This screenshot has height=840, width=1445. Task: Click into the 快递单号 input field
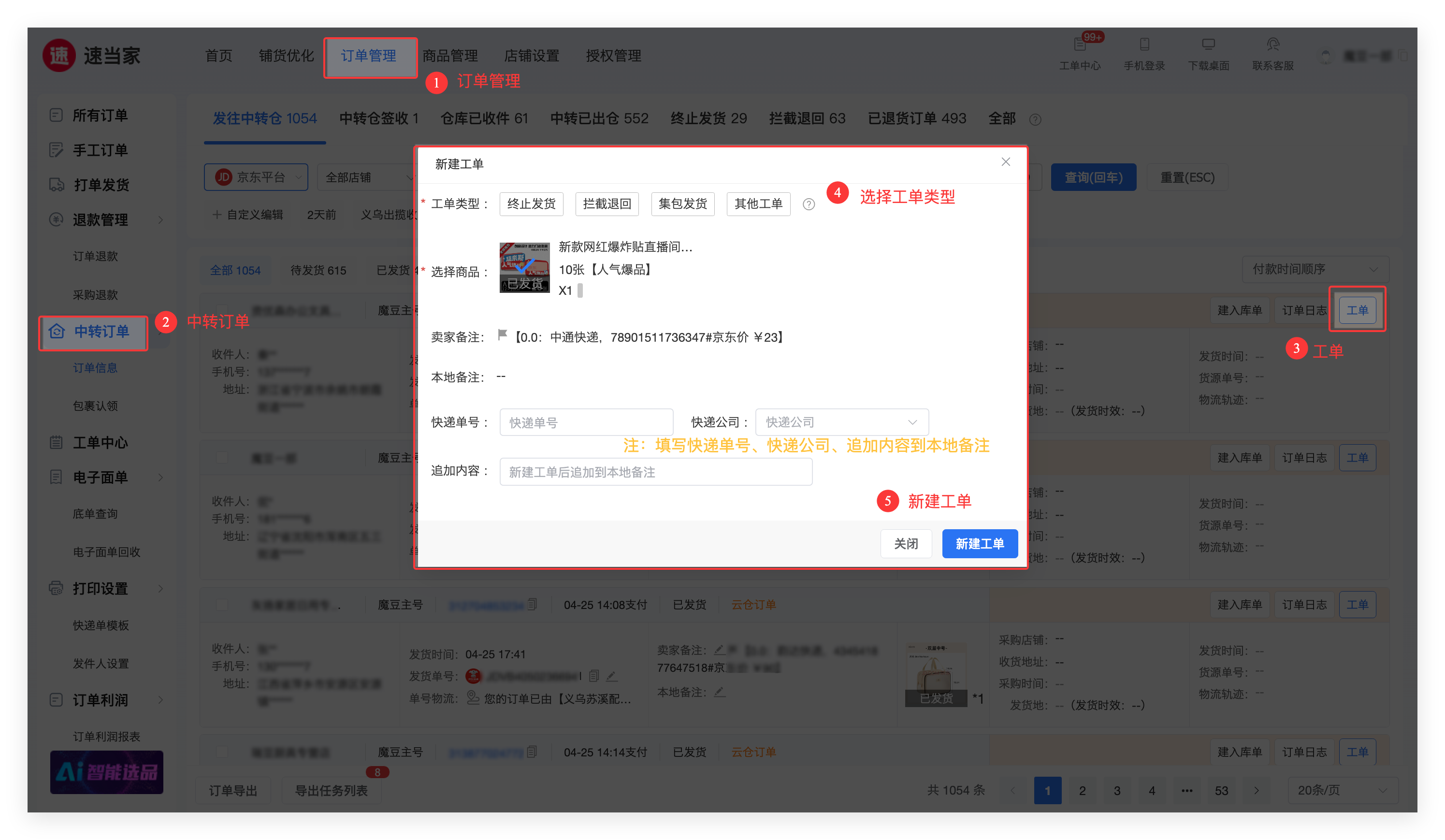586,422
